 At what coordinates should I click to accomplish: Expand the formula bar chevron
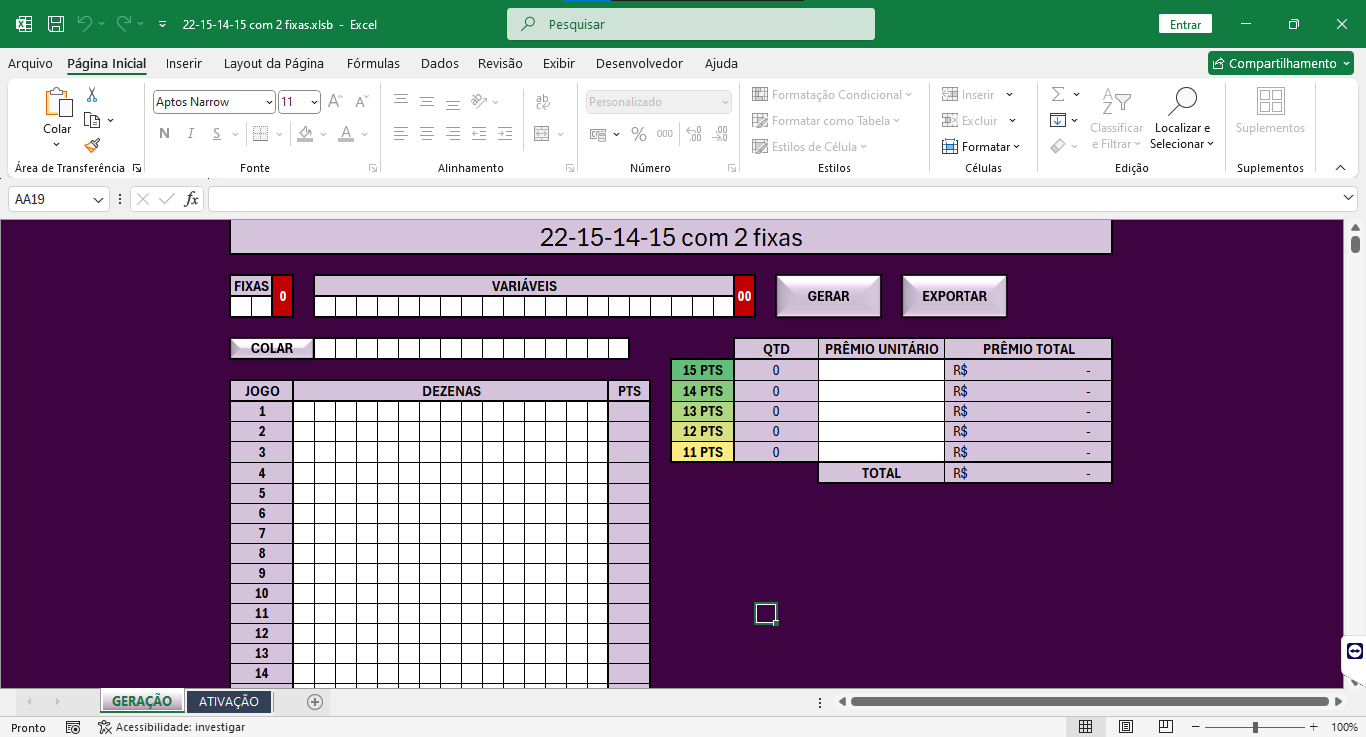point(1349,199)
